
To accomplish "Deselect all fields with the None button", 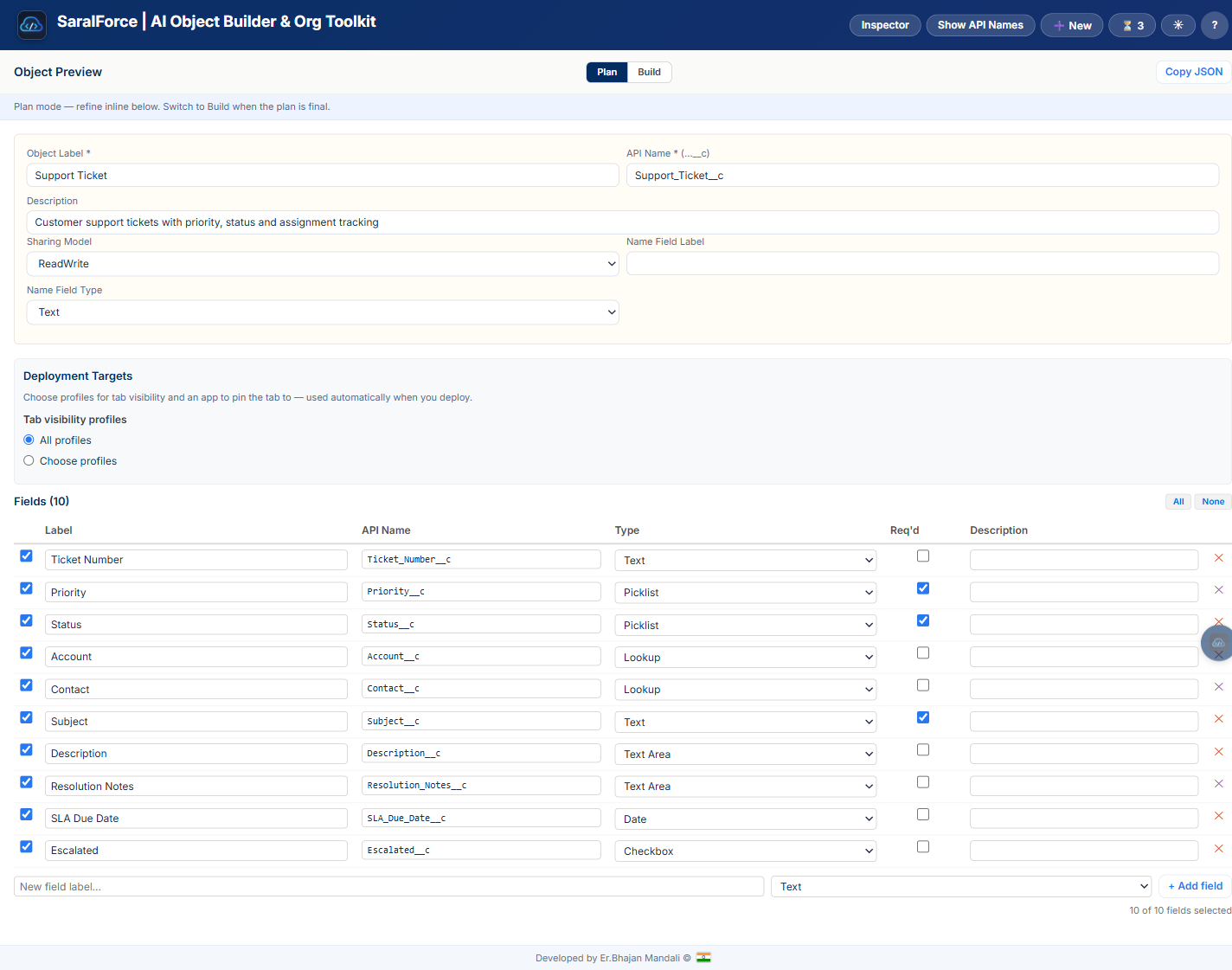I will click(1213, 502).
